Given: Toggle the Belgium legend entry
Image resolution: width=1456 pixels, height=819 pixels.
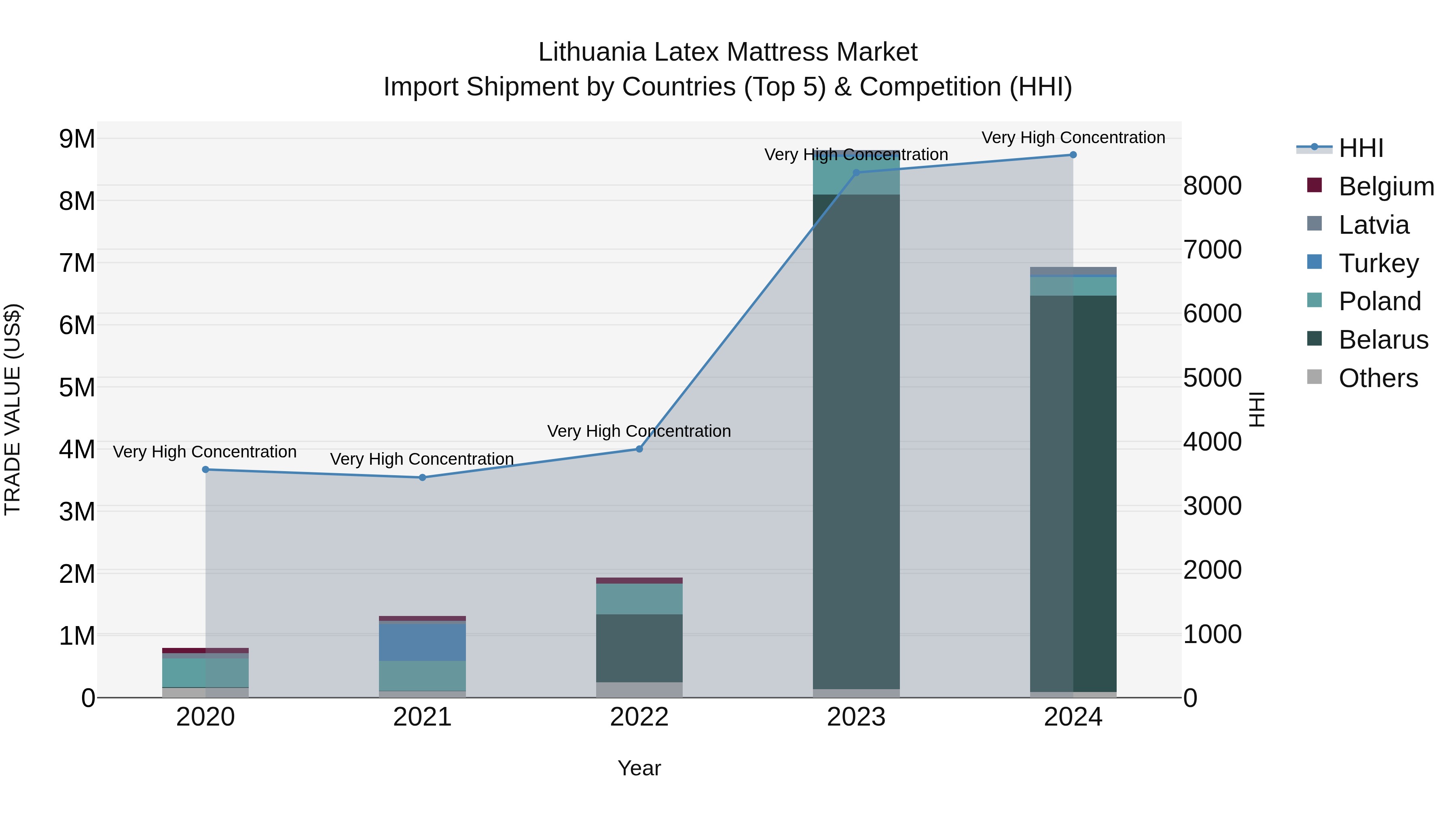Looking at the screenshot, I should pos(1370,186).
